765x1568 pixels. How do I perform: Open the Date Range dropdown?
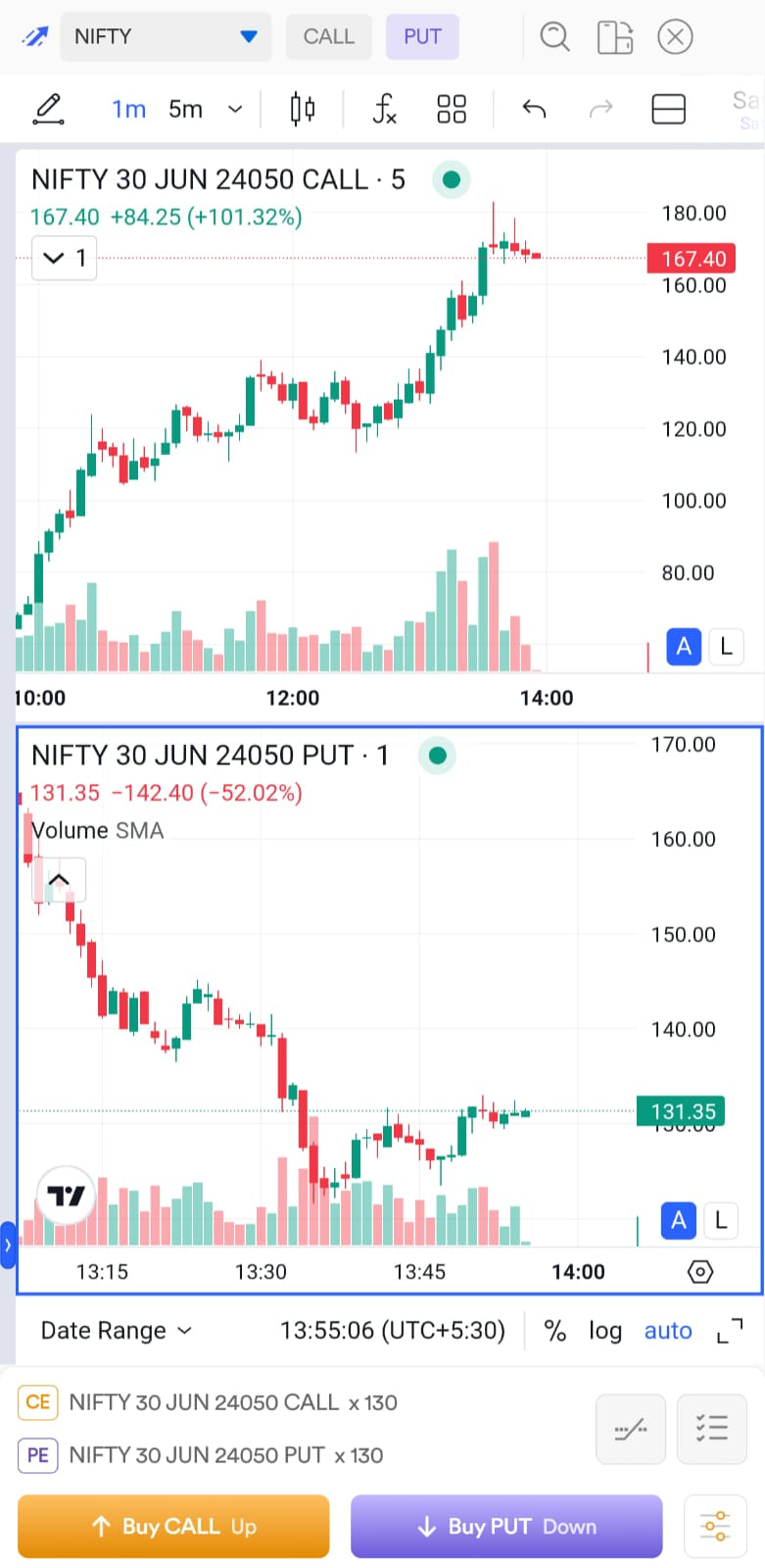116,1331
